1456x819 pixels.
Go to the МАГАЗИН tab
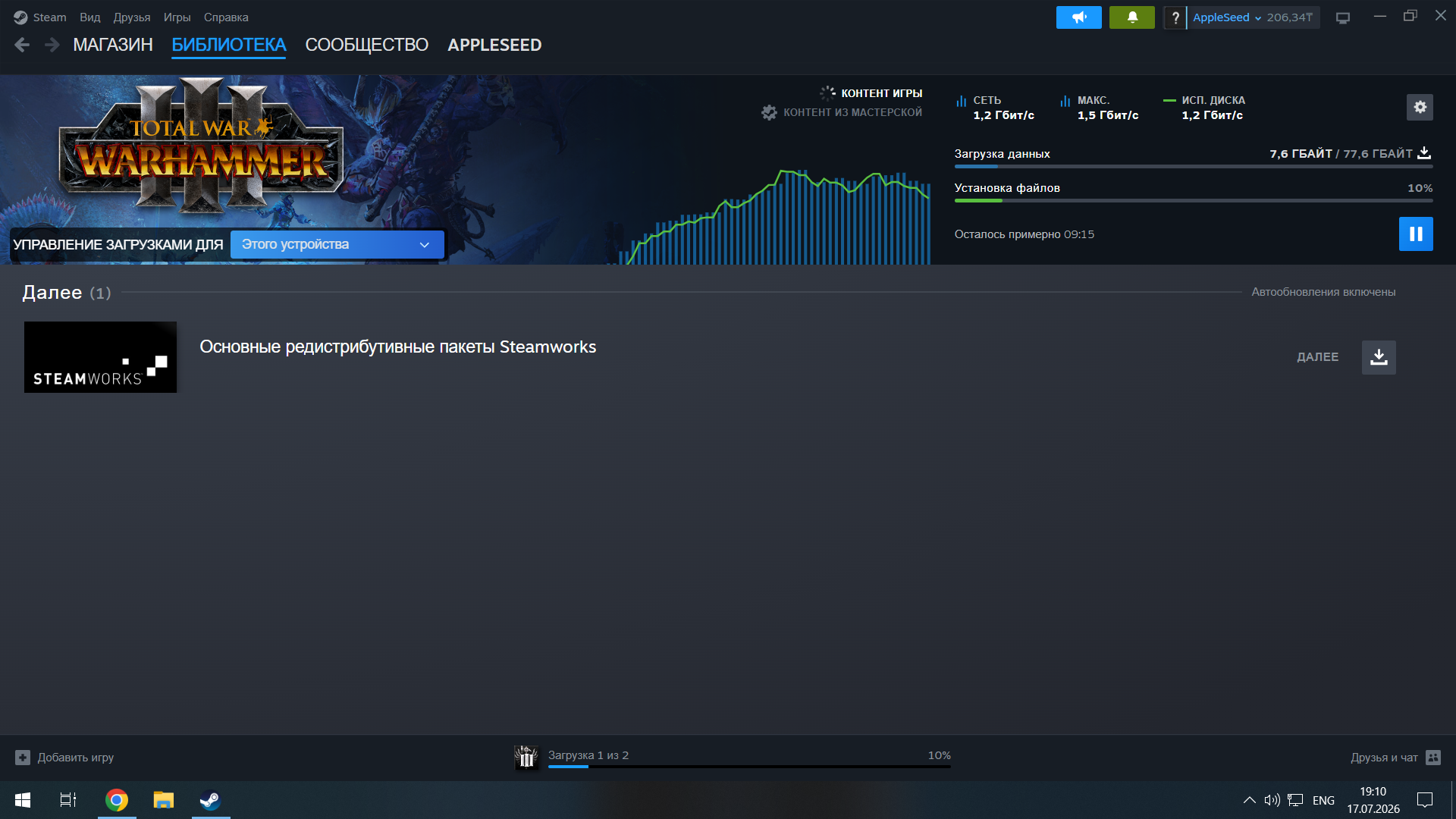(x=113, y=45)
